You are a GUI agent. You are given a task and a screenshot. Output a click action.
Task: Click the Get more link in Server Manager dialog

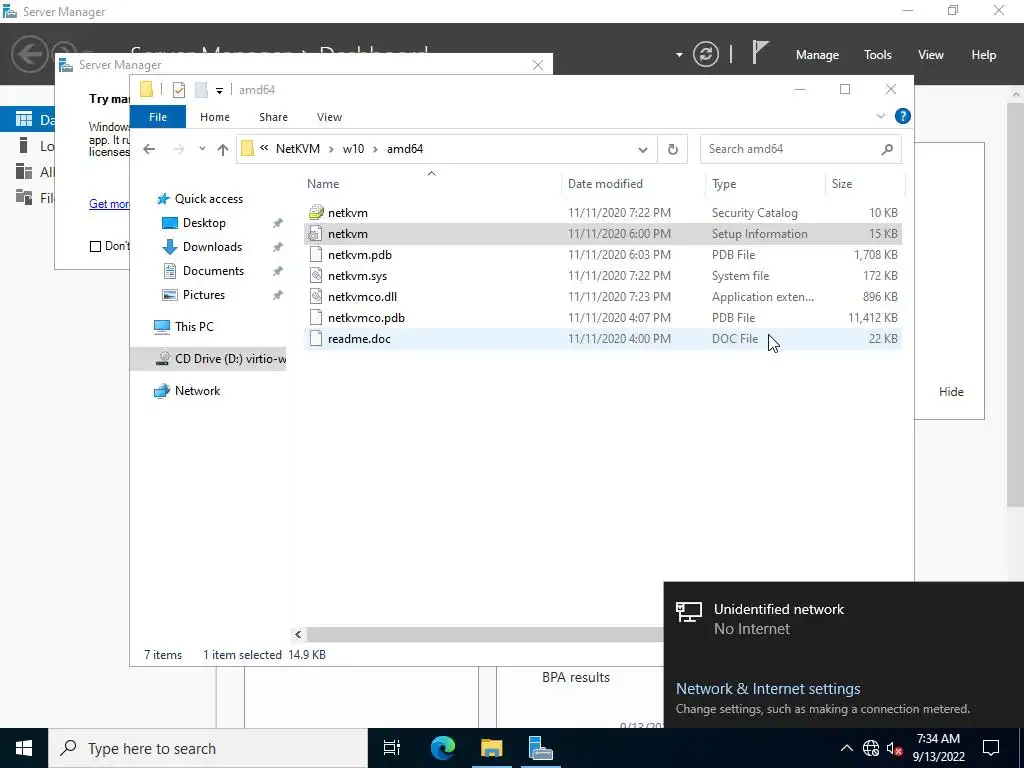point(109,204)
